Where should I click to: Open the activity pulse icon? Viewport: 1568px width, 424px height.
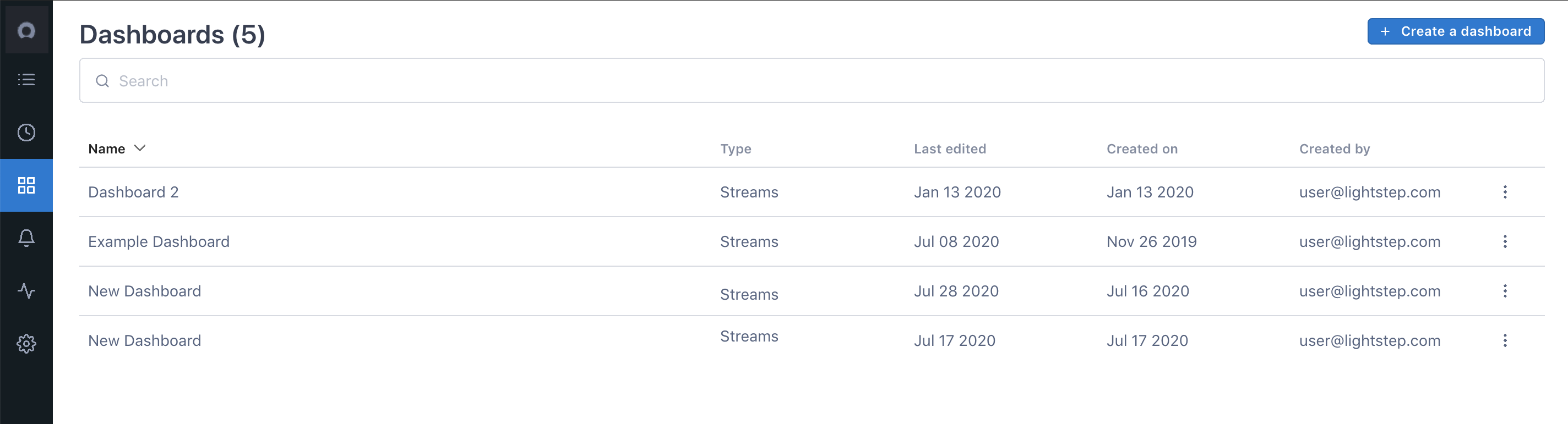(x=26, y=291)
